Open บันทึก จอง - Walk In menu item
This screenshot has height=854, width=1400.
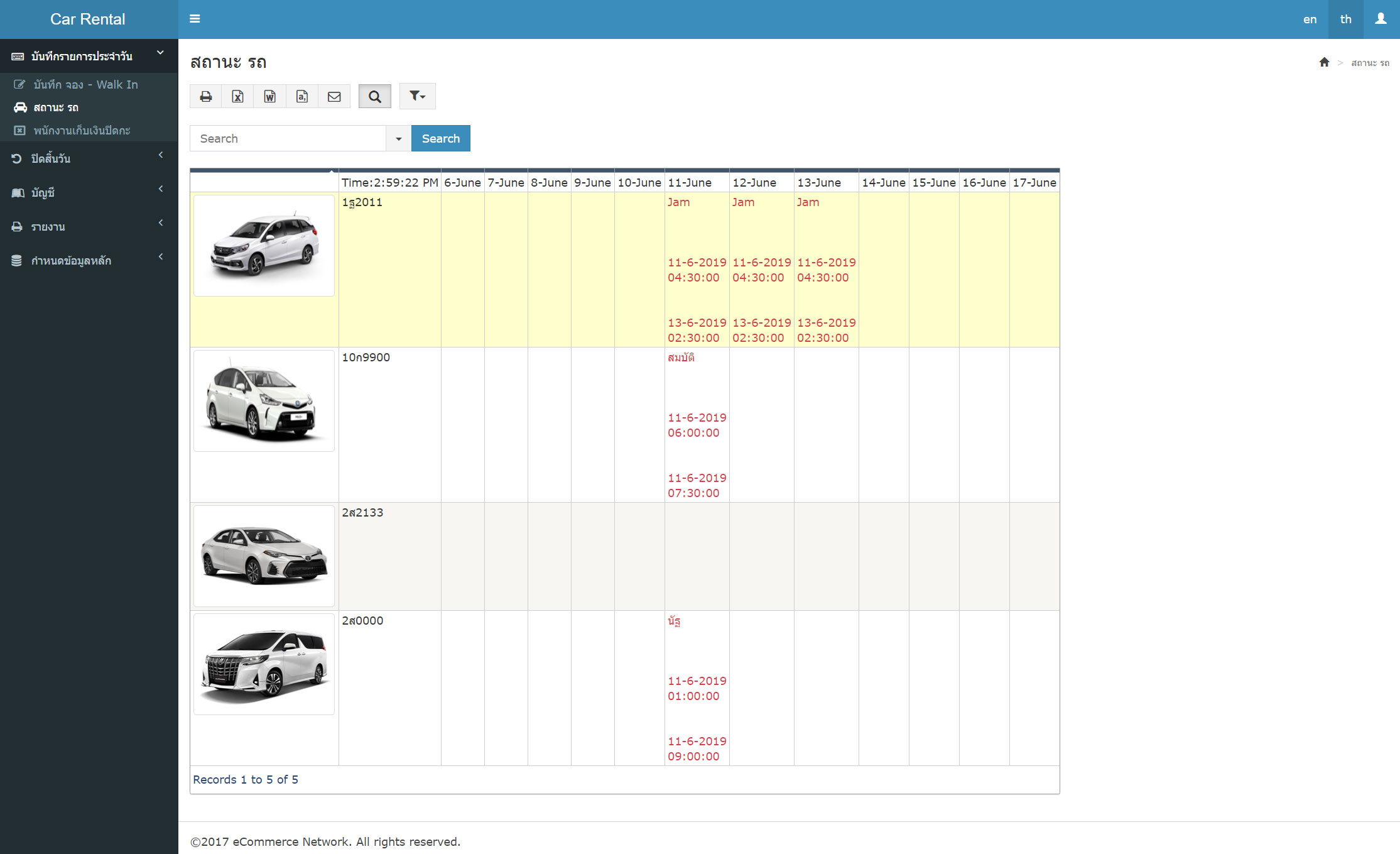coord(85,84)
